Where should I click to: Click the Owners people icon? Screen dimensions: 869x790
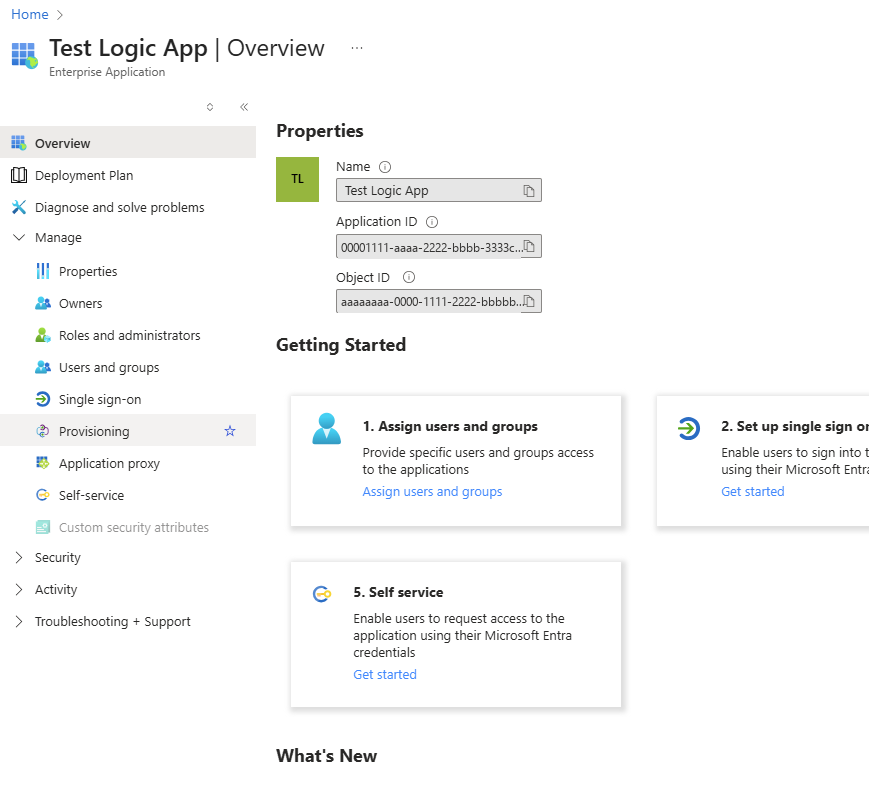tap(43, 303)
